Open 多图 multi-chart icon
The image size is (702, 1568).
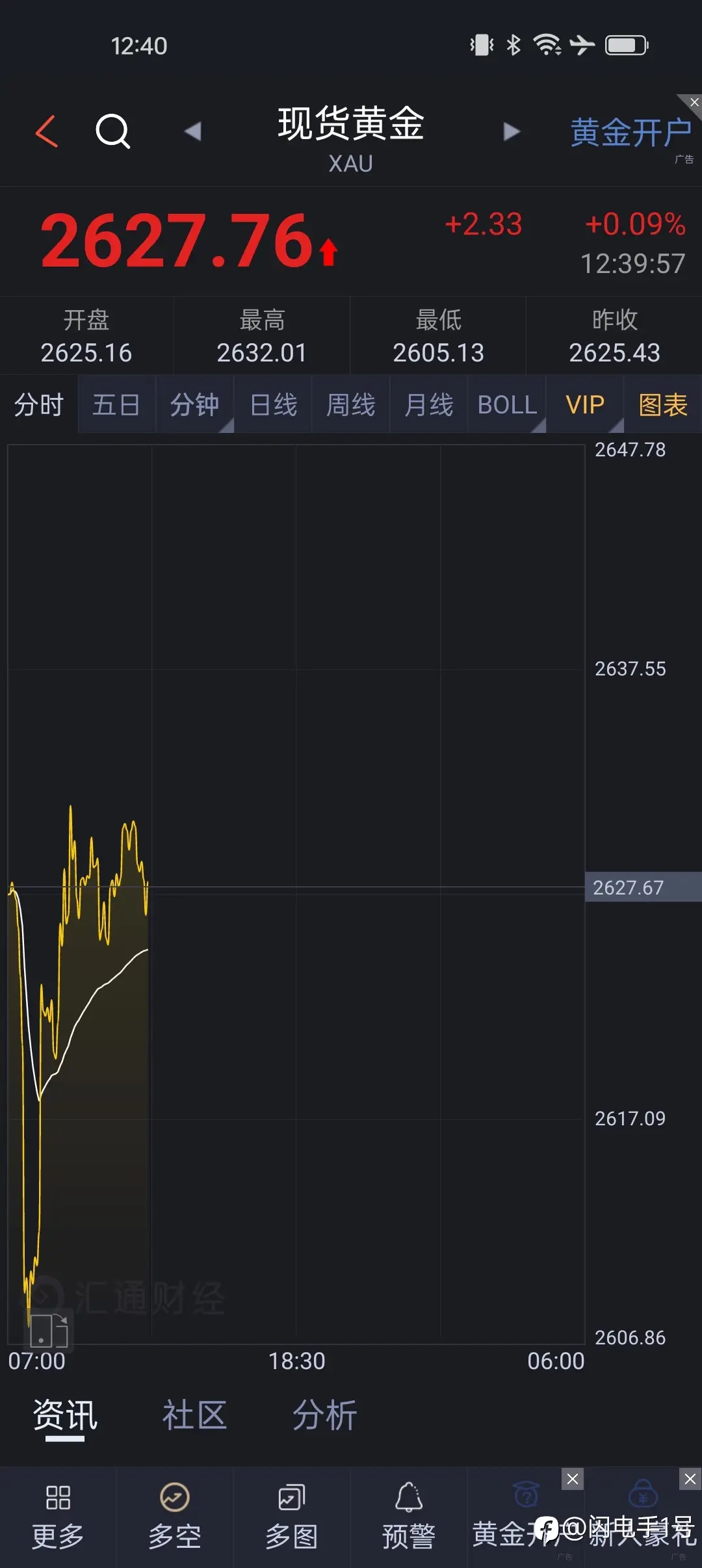pyautogui.click(x=292, y=1517)
